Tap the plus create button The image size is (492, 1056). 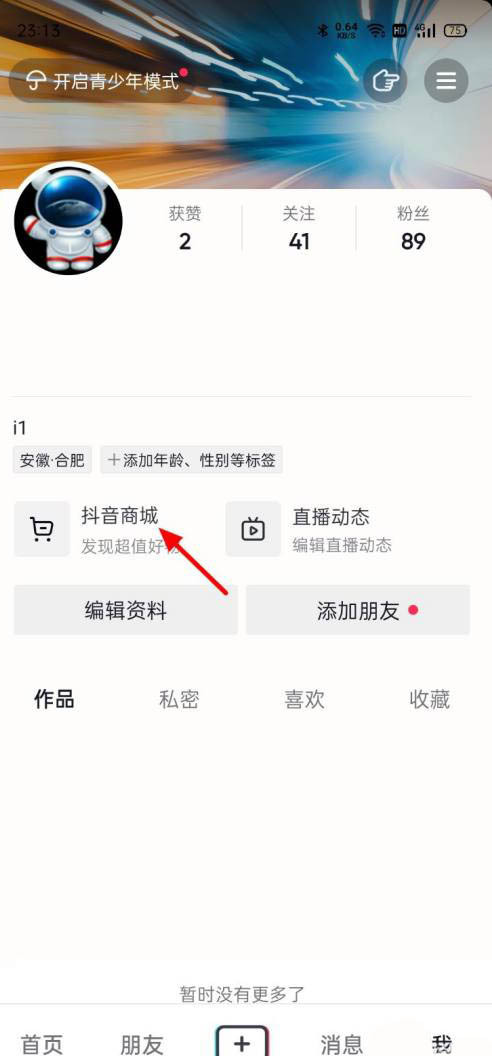242,1041
